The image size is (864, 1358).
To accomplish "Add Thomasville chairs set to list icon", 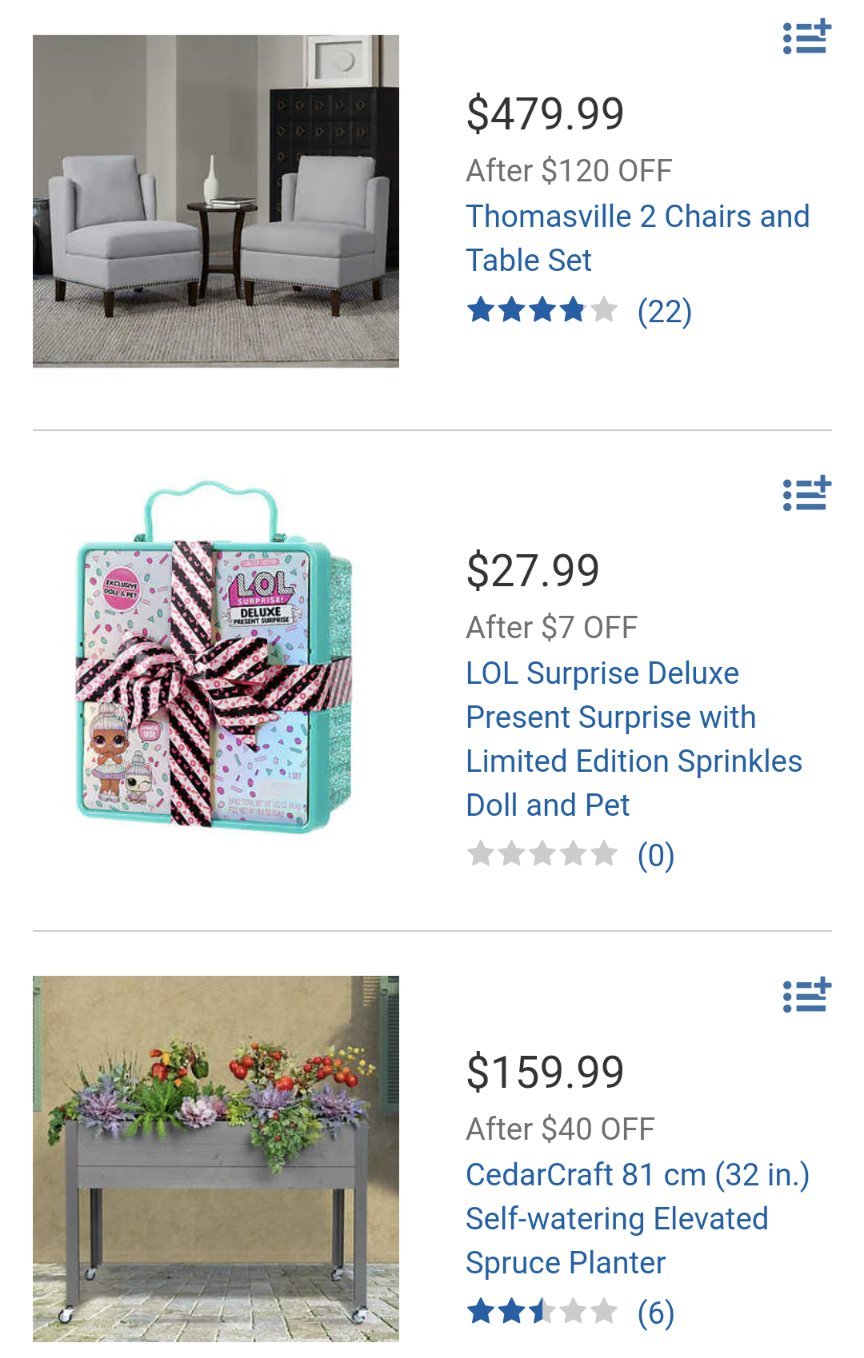I will point(807,37).
